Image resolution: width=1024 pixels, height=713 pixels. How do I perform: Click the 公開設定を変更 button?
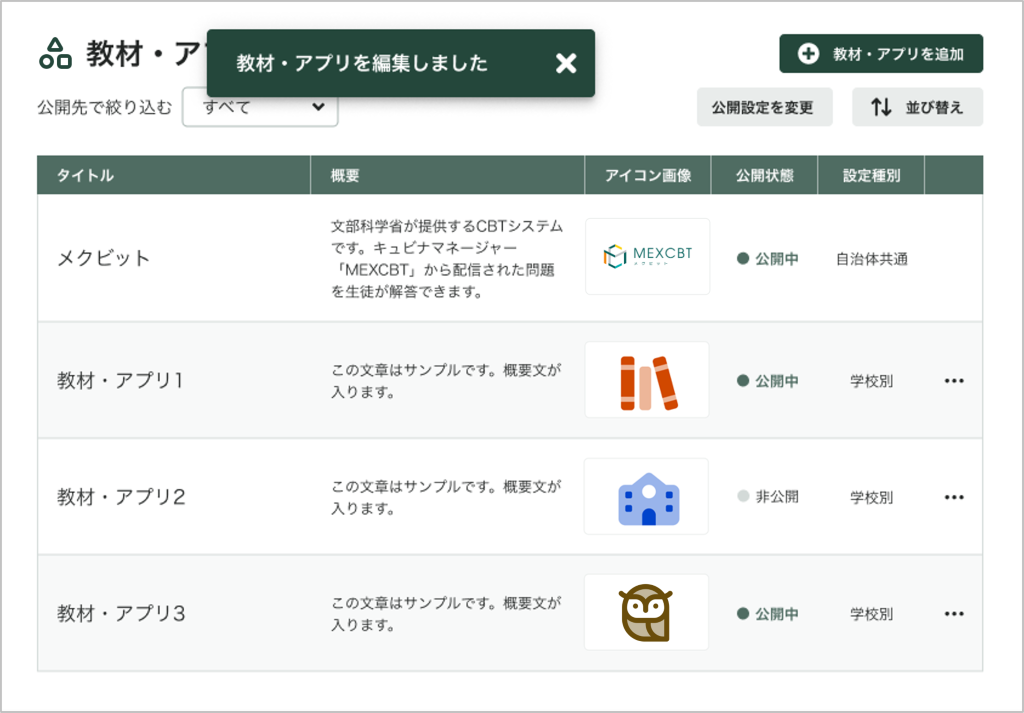click(x=764, y=107)
